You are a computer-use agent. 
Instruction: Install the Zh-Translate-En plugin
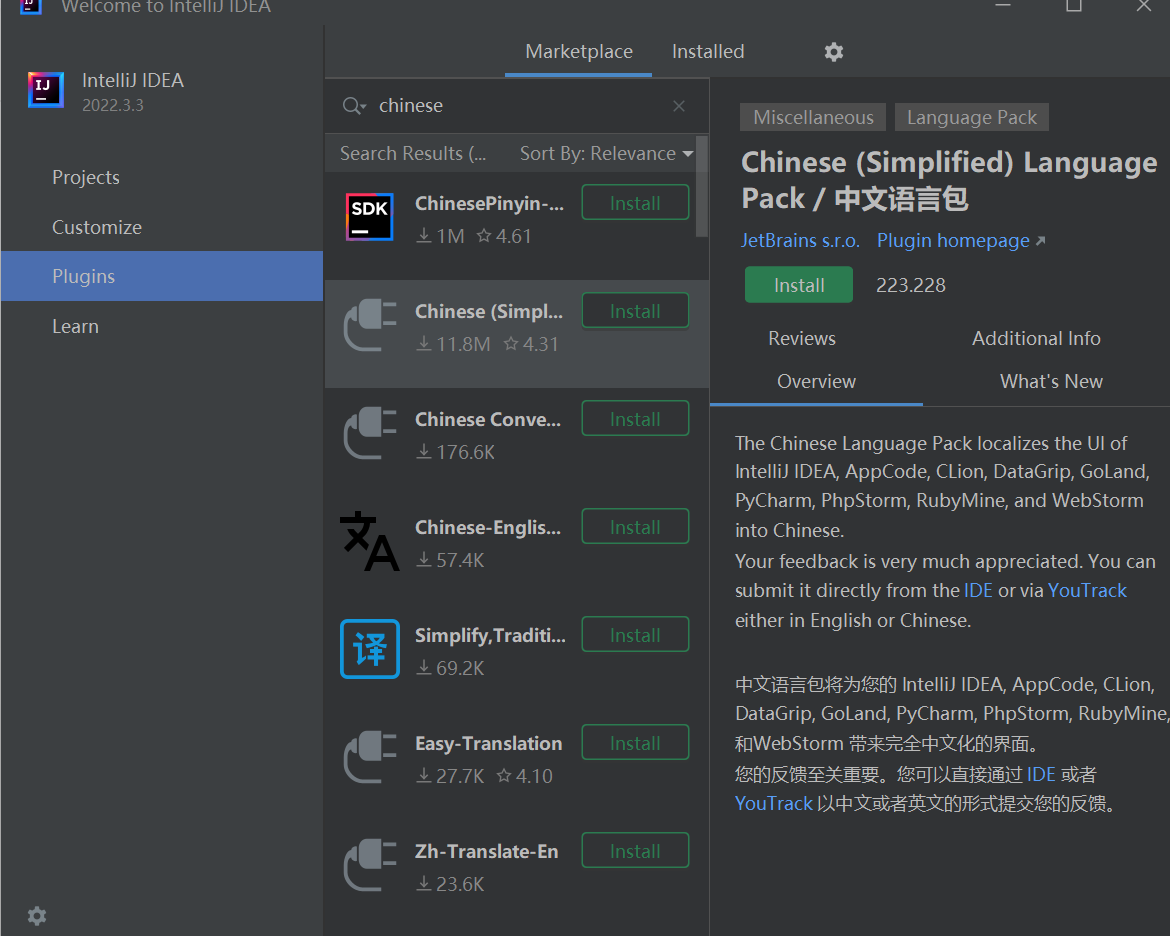coord(635,851)
